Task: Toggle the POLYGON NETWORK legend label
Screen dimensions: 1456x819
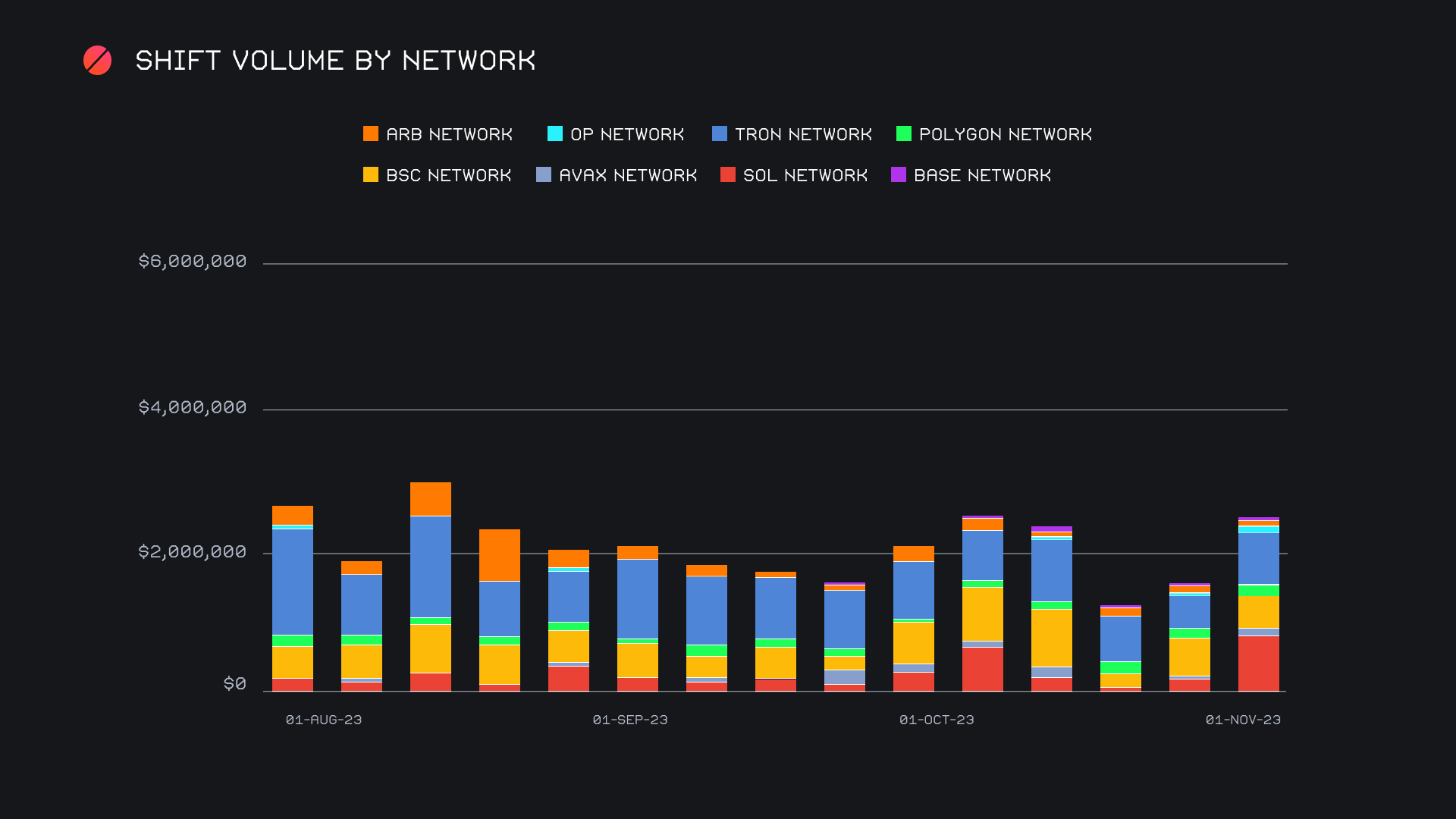Action: tap(1005, 135)
